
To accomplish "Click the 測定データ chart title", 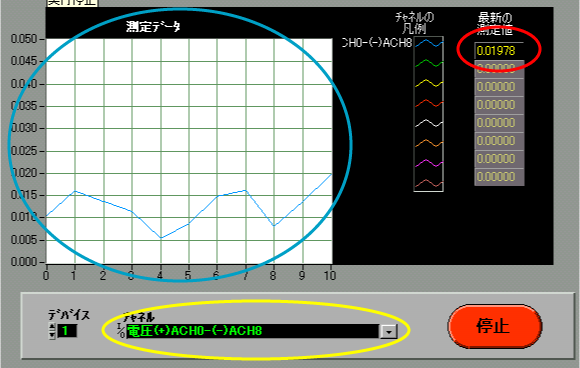I will pos(153,27).
